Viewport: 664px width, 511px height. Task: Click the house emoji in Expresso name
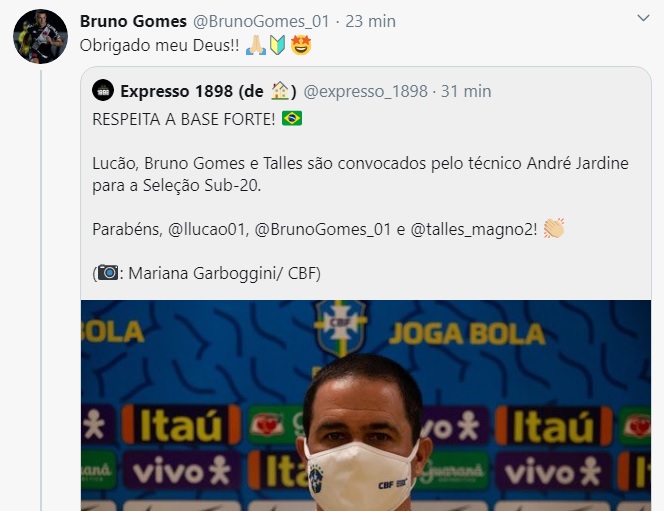(x=280, y=91)
